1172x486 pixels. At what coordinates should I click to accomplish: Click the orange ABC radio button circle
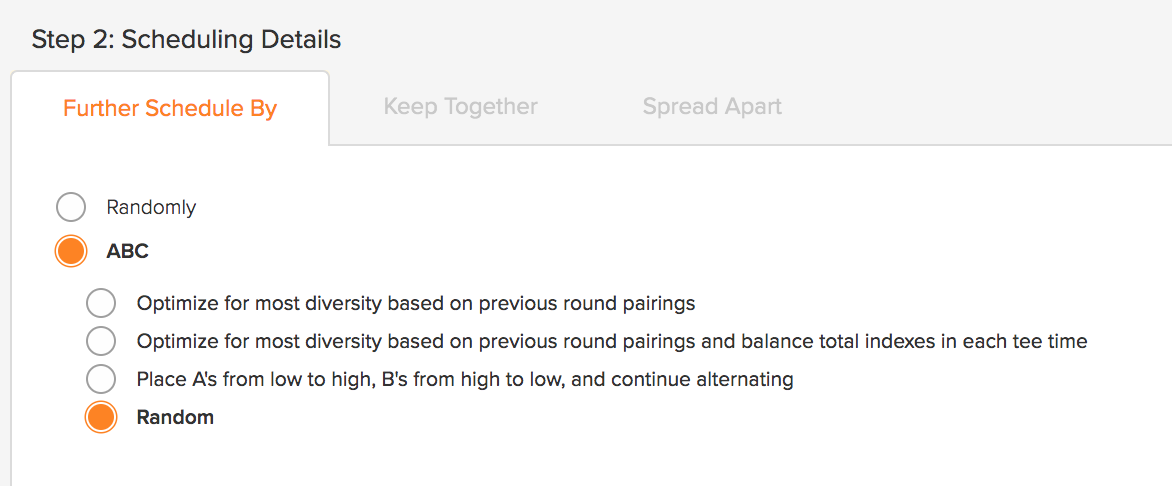(x=71, y=251)
